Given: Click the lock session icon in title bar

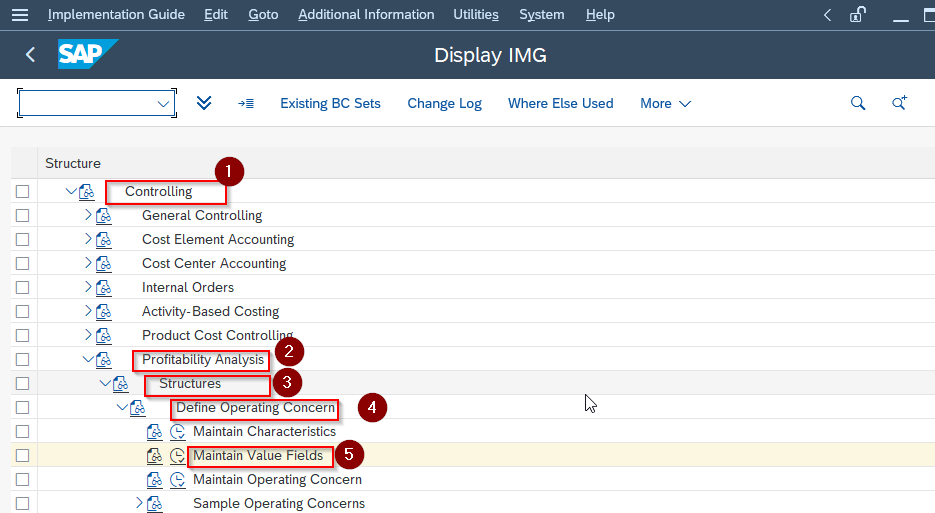Looking at the screenshot, I should click(x=857, y=14).
